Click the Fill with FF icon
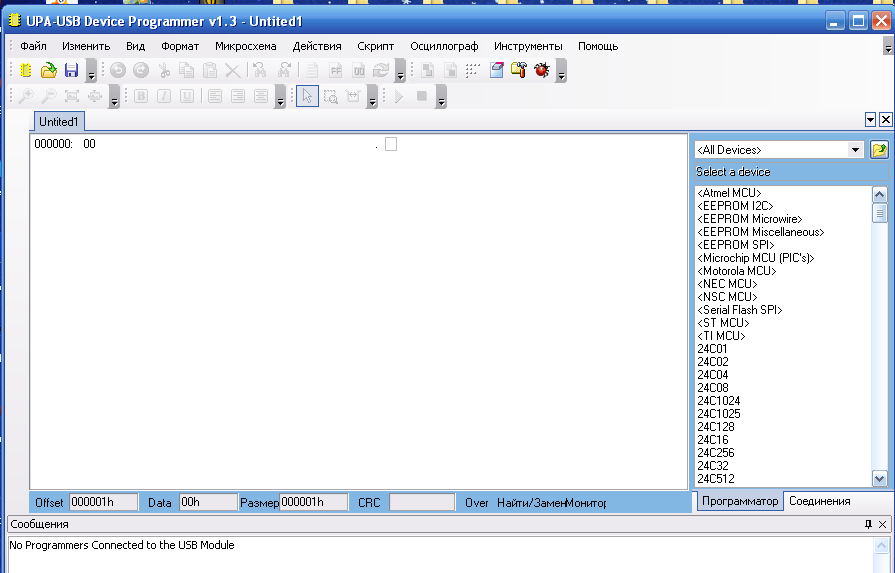The width and height of the screenshot is (895, 573). coord(336,70)
